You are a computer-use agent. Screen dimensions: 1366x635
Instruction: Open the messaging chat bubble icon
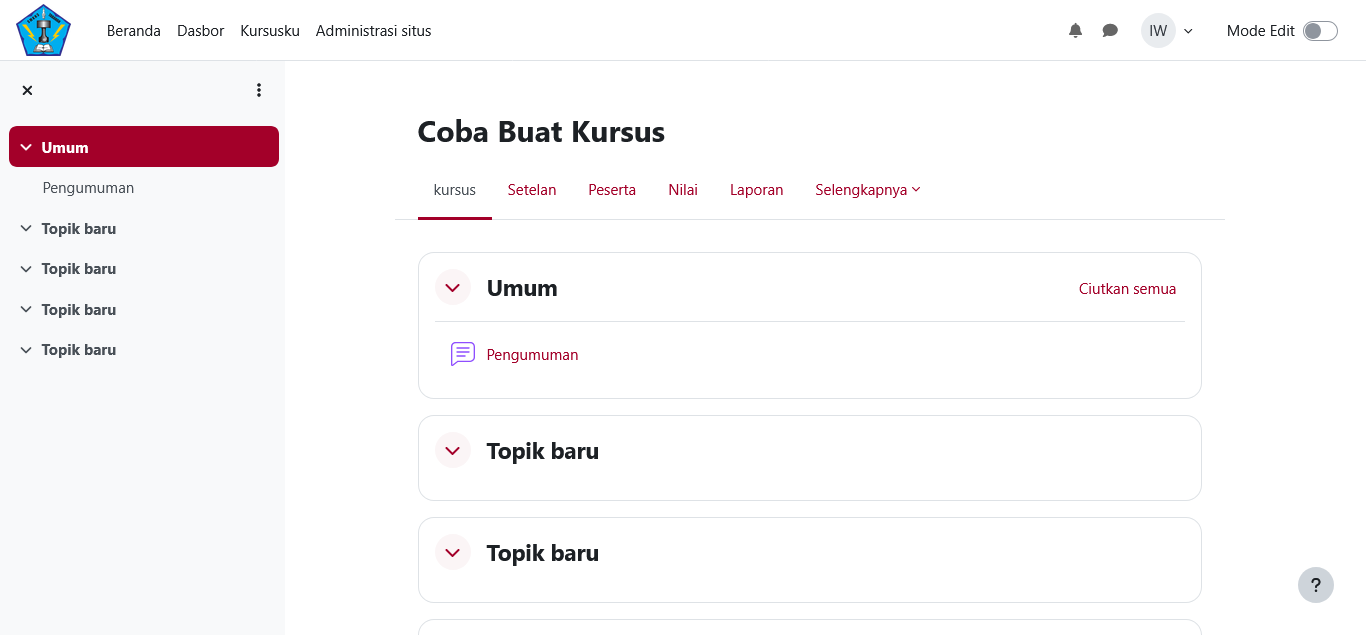click(x=1110, y=31)
